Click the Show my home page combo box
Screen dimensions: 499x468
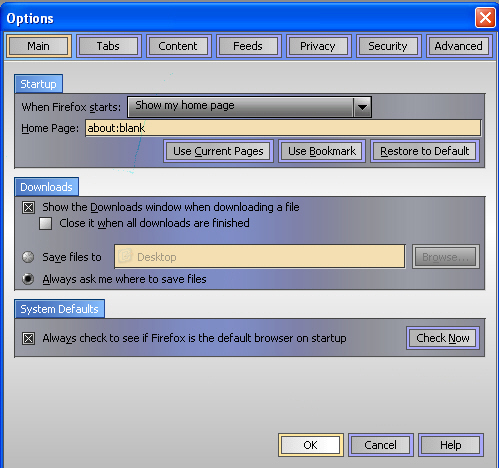[x=249, y=107]
